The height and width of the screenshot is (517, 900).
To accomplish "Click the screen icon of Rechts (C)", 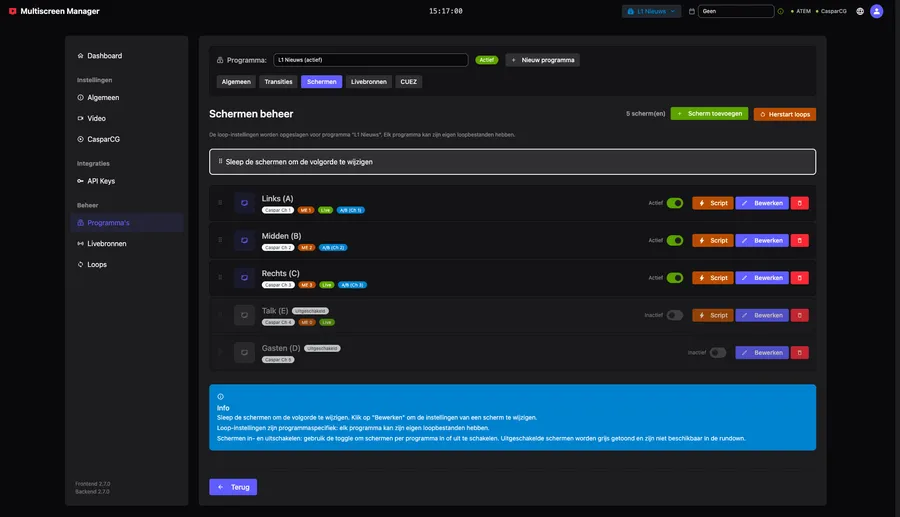I will point(244,278).
